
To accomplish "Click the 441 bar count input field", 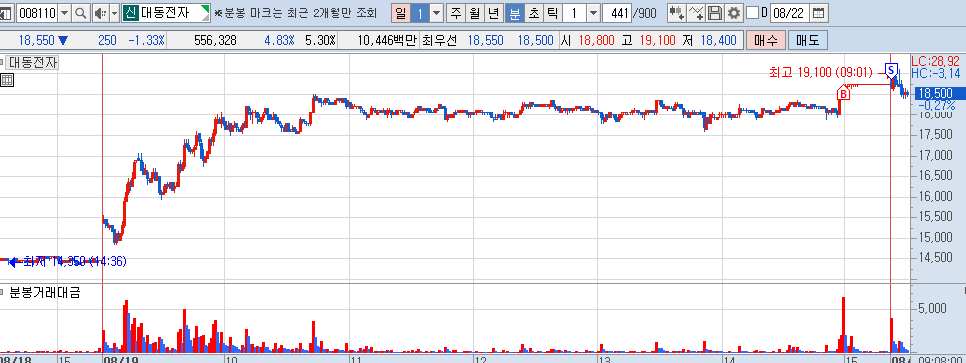I will [x=618, y=13].
